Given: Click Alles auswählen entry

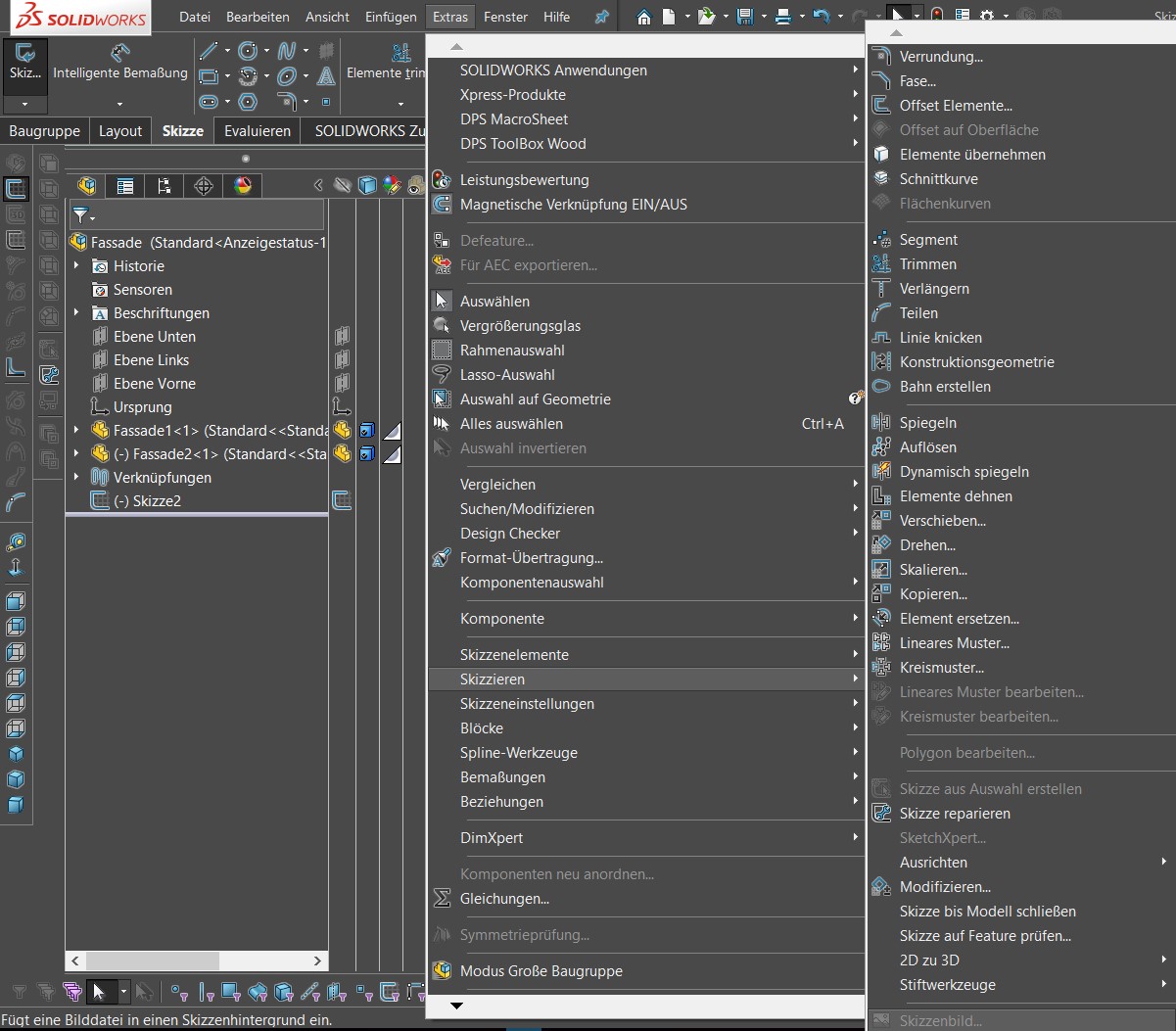Looking at the screenshot, I should [x=511, y=424].
